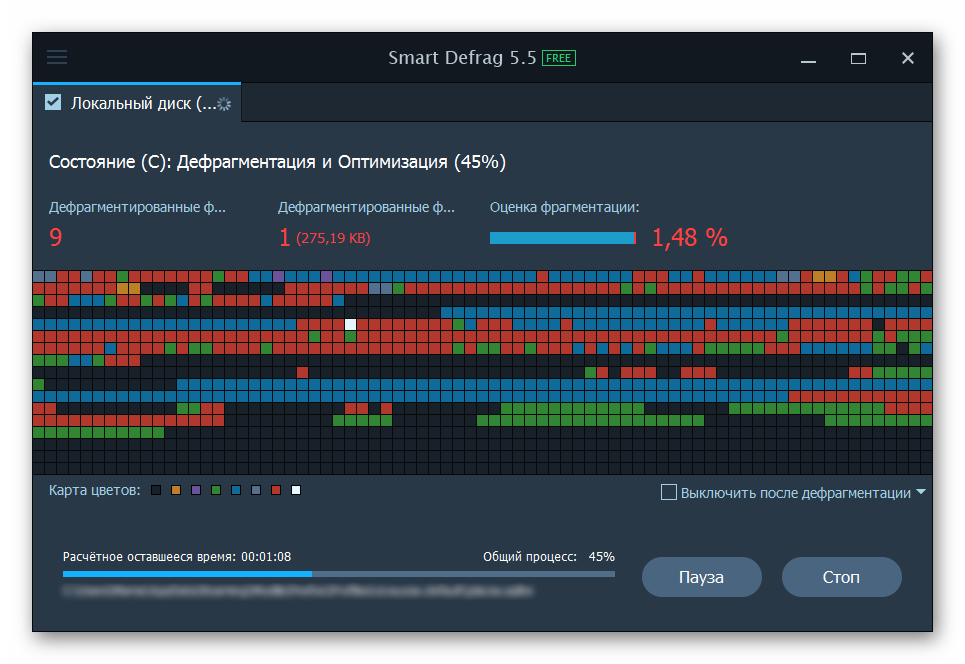
Task: Click the Состояние (C) status heading
Action: coord(277,162)
